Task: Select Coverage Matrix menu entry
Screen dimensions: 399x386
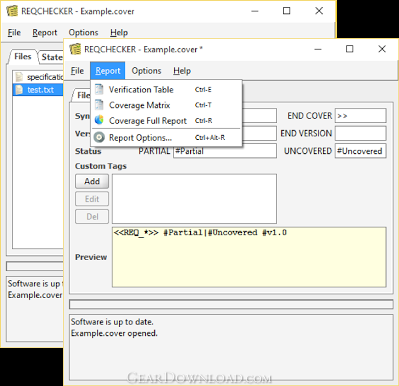Action: (x=166, y=105)
